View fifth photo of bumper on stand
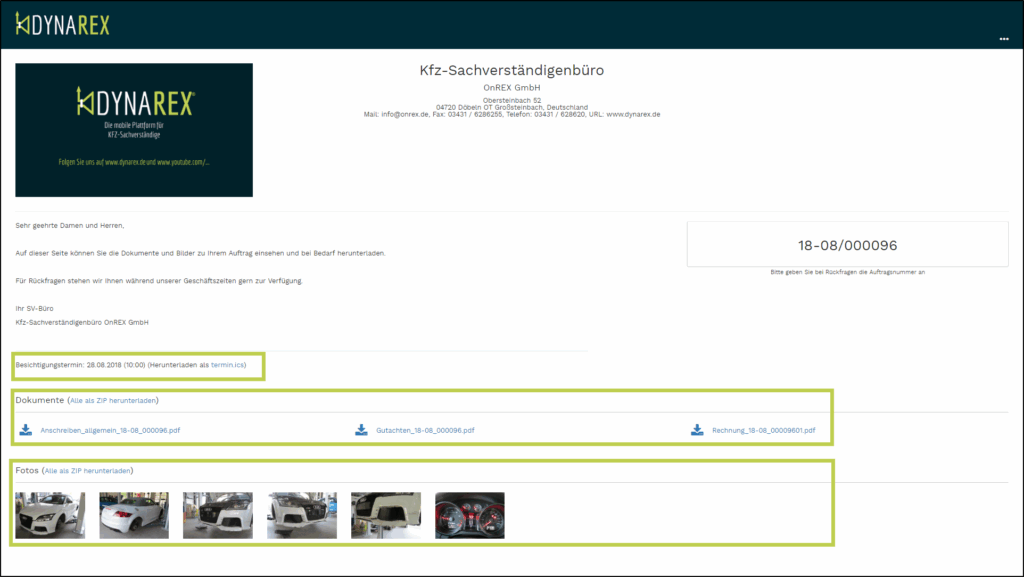The image size is (1024, 577). pos(386,515)
